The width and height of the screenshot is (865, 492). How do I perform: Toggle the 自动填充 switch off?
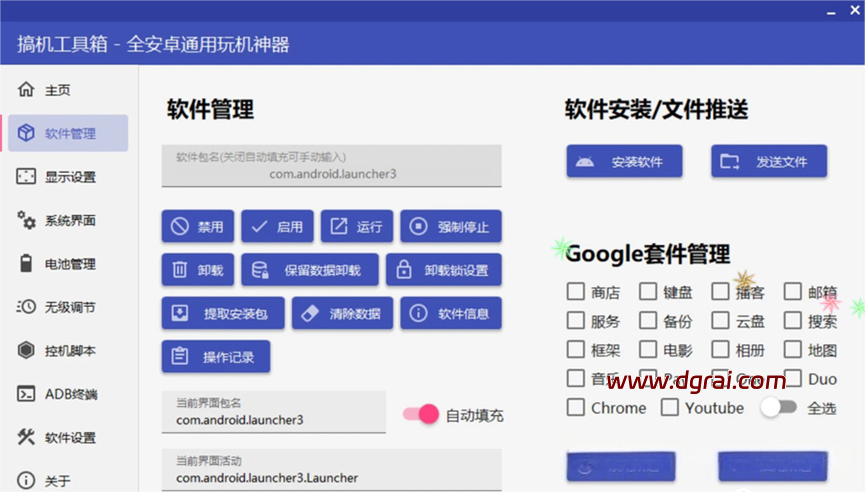tap(420, 414)
